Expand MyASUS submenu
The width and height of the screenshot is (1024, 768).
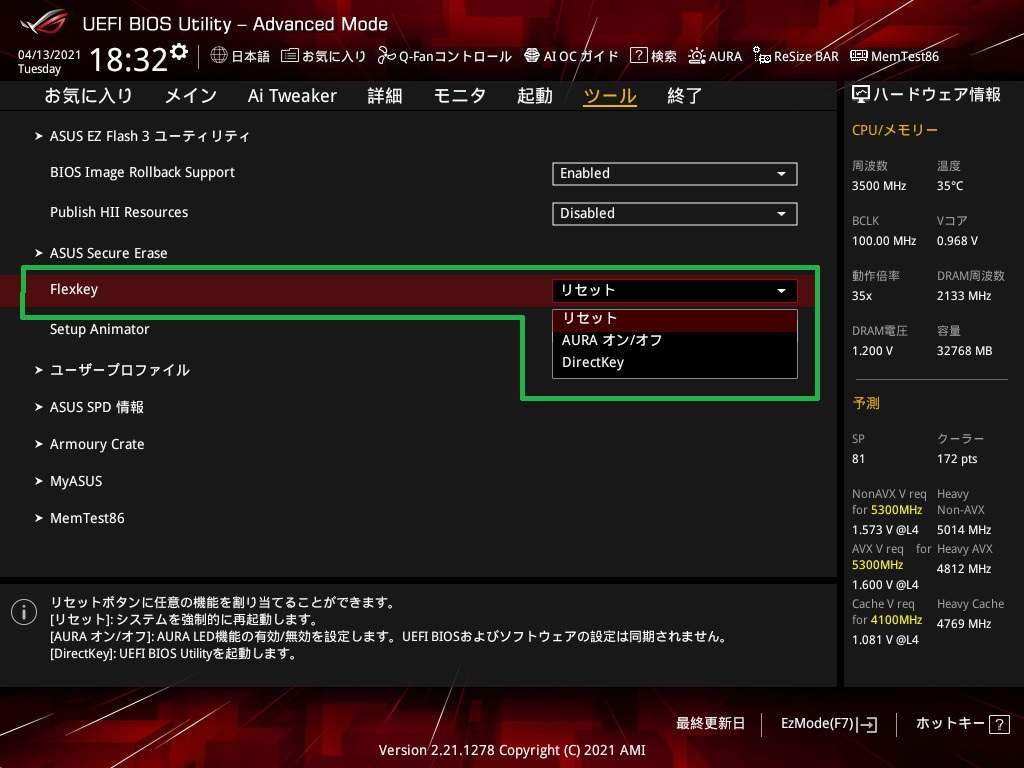pyautogui.click(x=76, y=481)
